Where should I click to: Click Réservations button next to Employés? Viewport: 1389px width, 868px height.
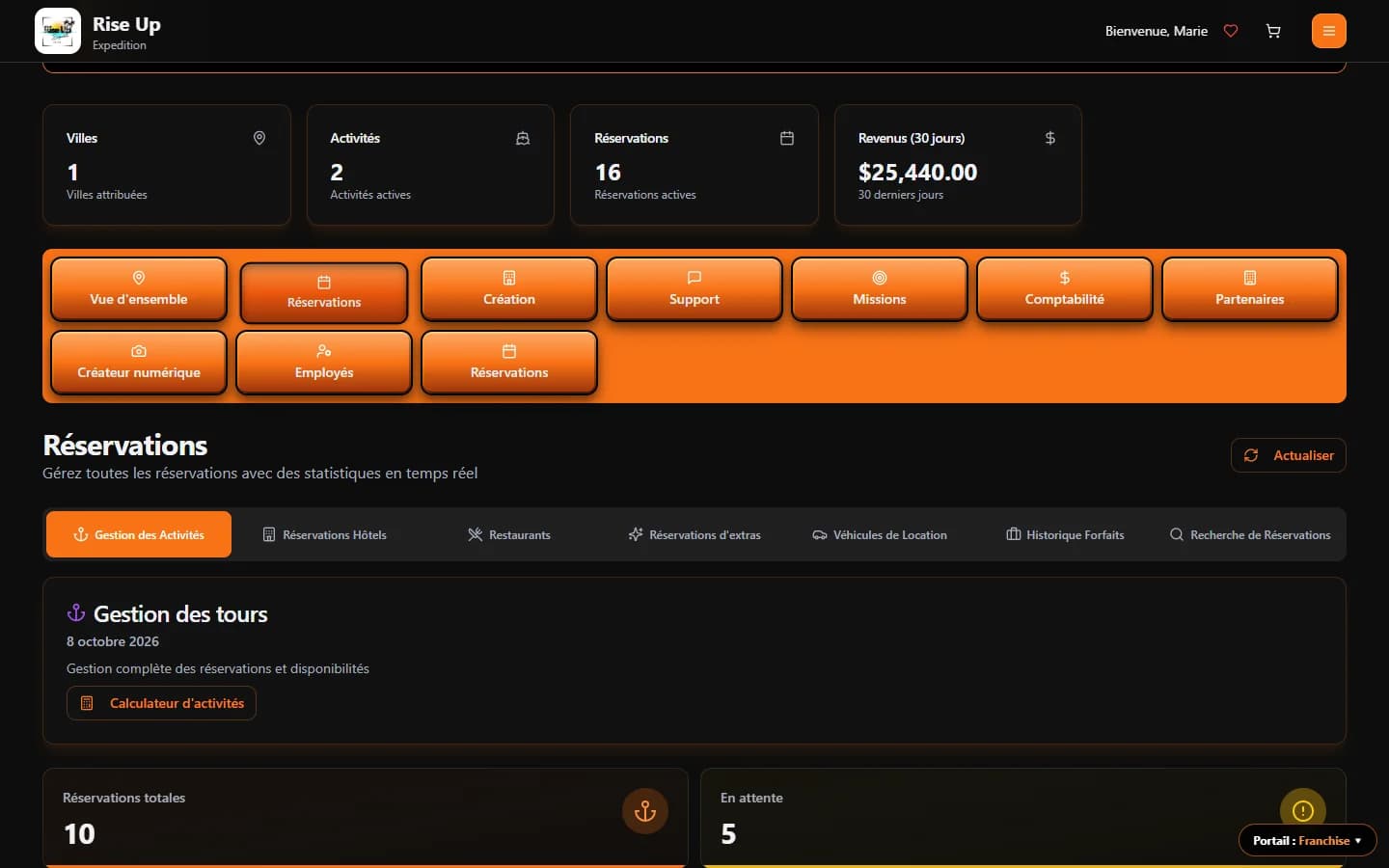tap(509, 363)
